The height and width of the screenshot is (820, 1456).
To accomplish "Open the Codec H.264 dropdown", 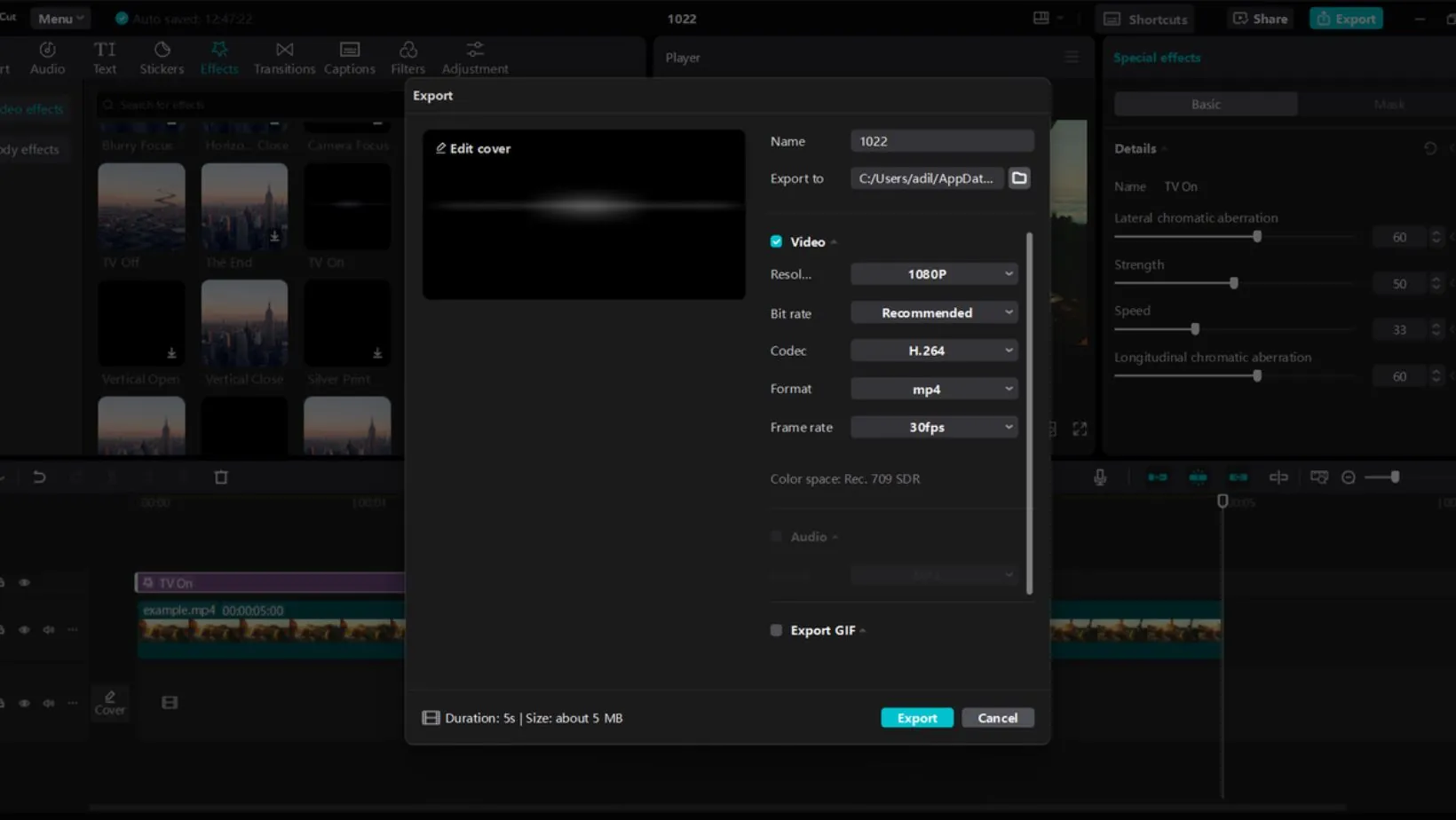I will pos(934,351).
